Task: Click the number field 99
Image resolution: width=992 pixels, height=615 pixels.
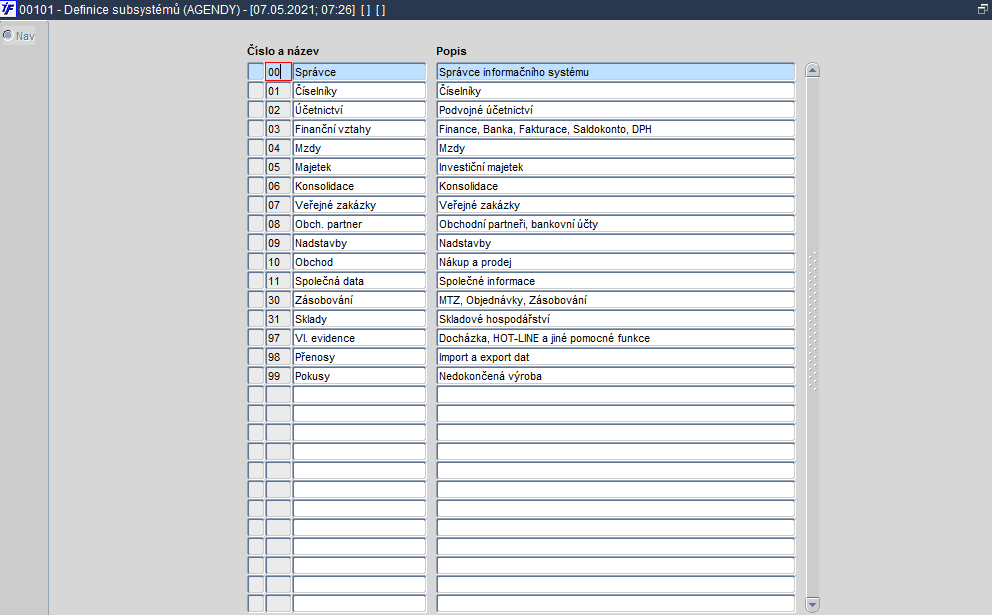Action: pyautogui.click(x=278, y=375)
